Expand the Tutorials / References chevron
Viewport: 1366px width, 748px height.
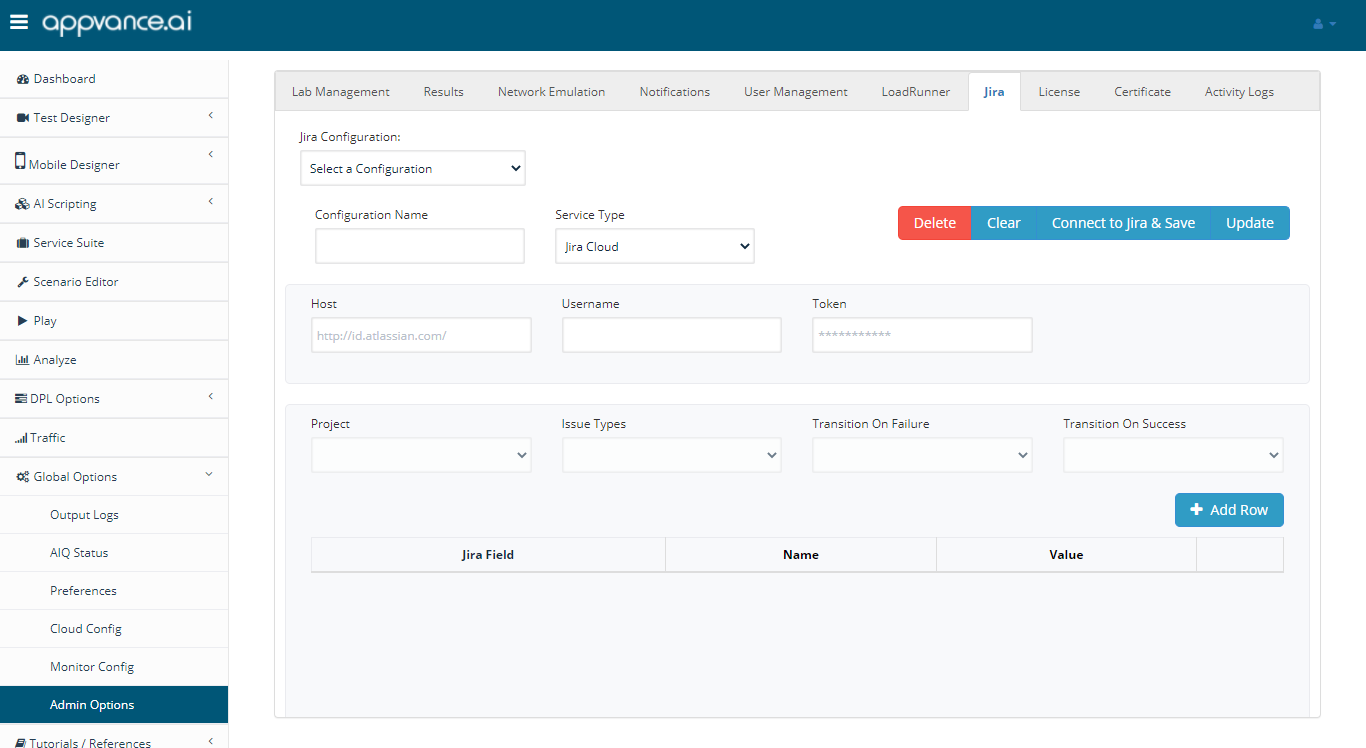click(x=210, y=741)
